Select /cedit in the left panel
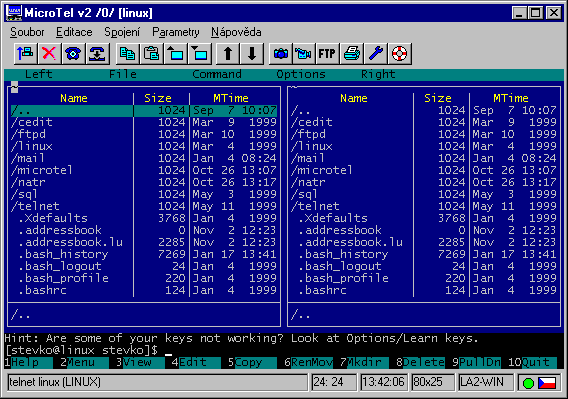 (x=143, y=122)
